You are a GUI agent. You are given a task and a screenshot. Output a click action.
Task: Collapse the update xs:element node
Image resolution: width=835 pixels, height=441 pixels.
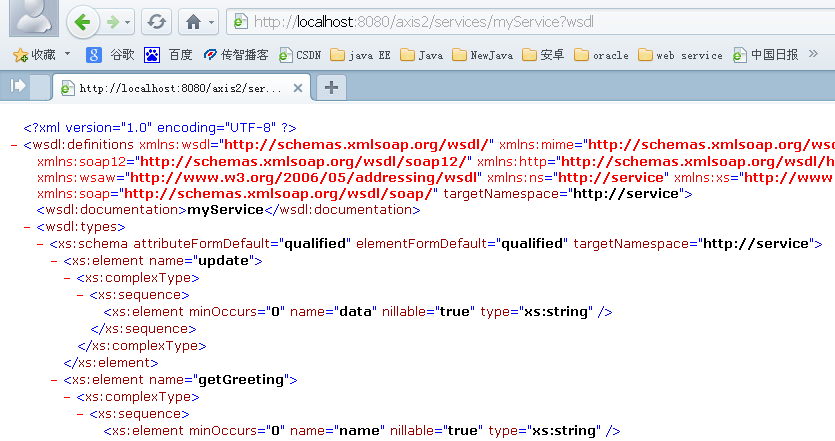[x=53, y=262]
